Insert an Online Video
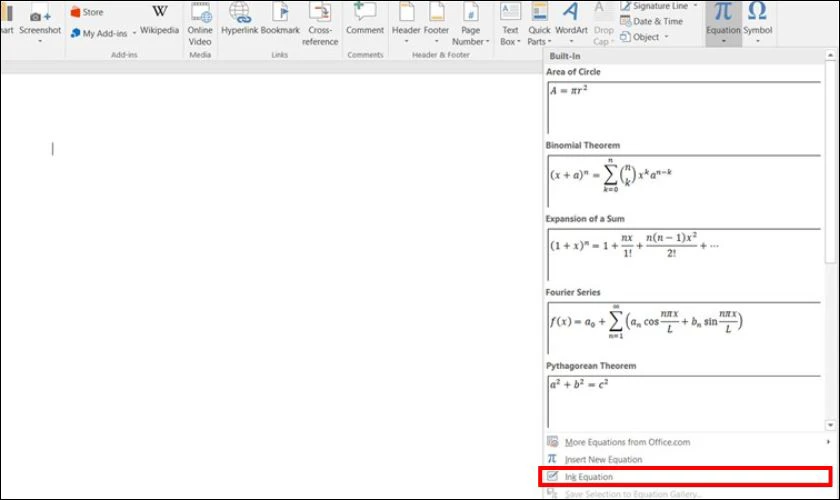Viewport: 840px width, 500px height. [200, 22]
